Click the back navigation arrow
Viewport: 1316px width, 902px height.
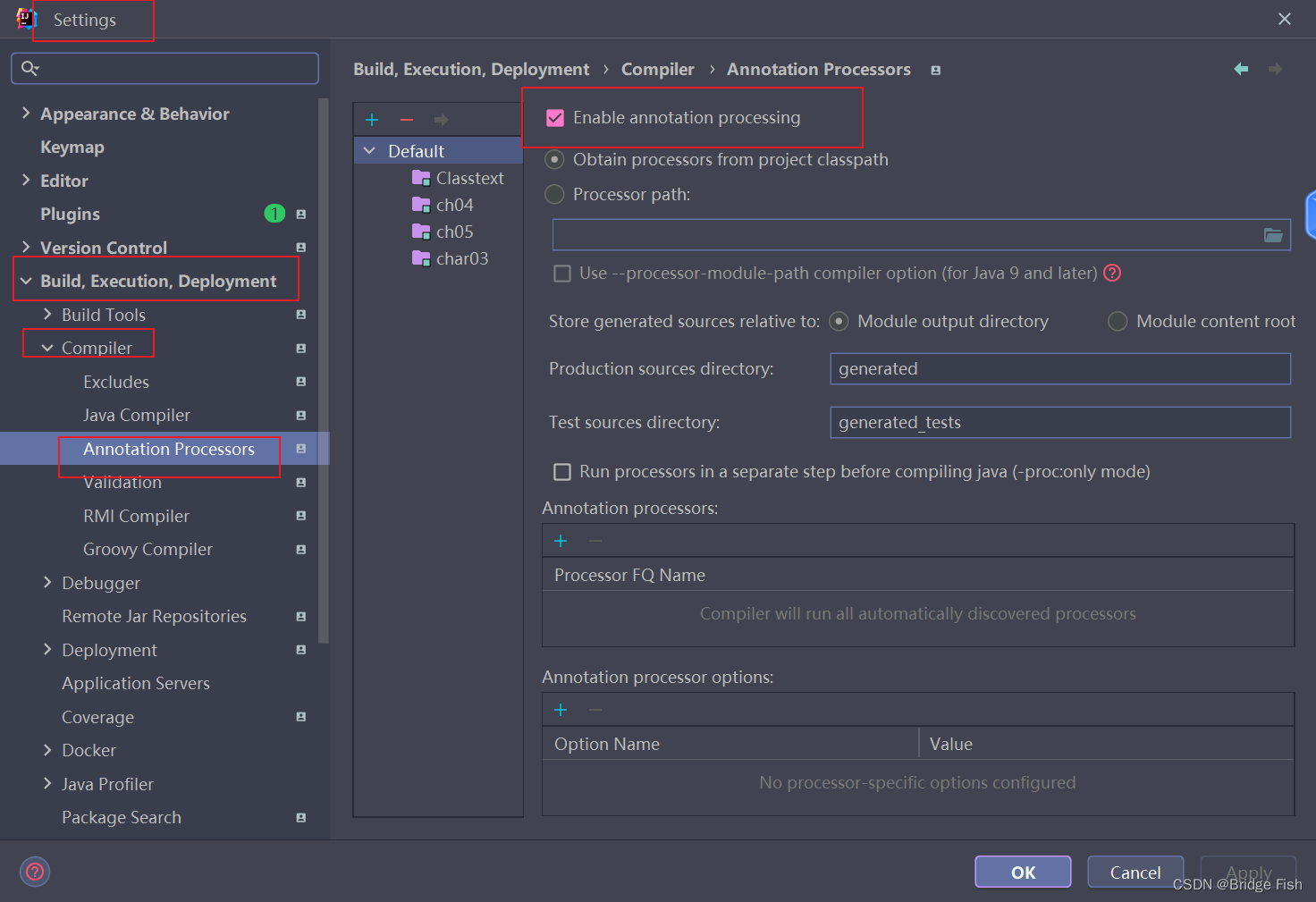coord(1241,68)
